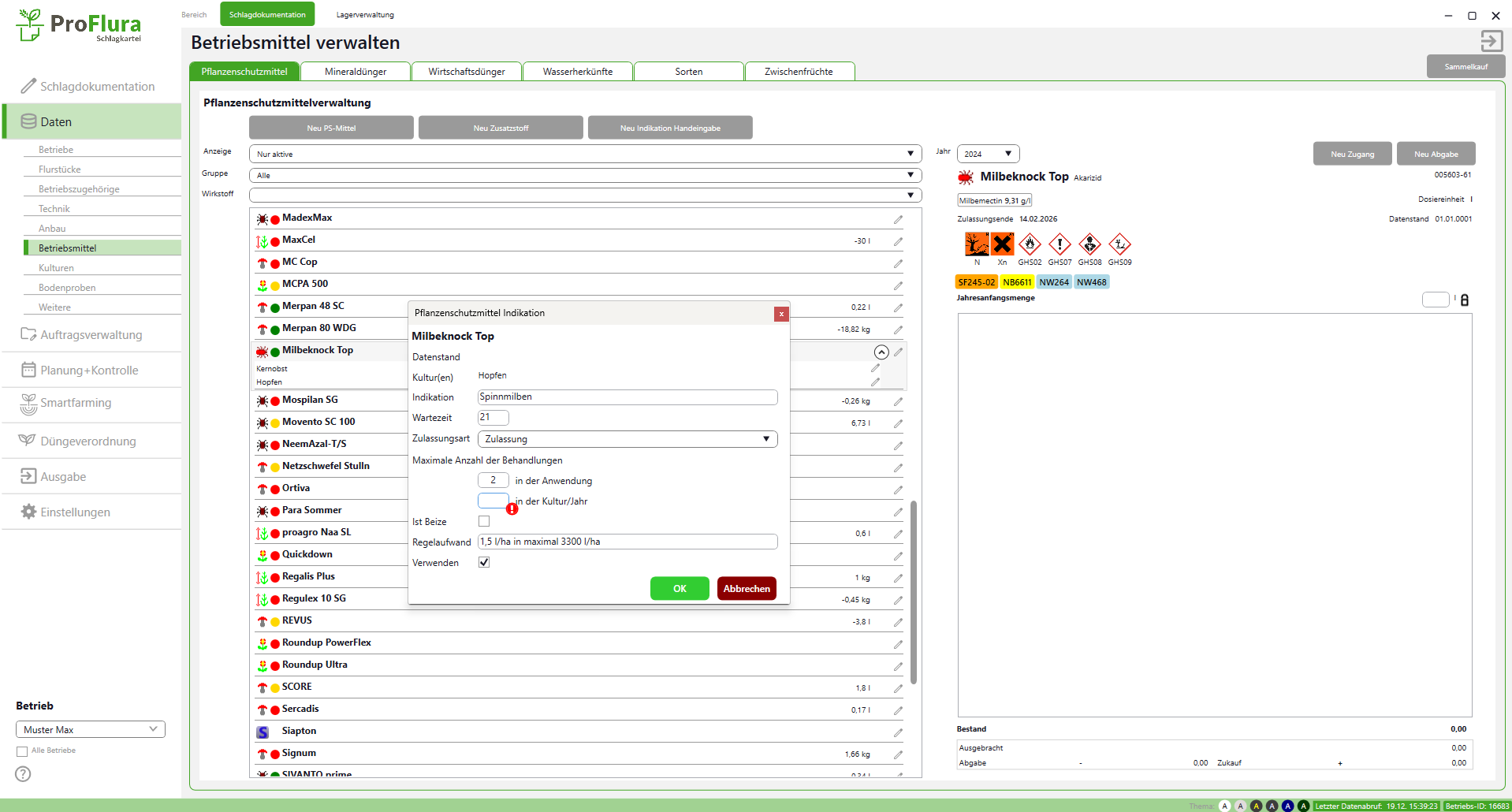Enable the Ist Beize checkbox
Screen dimensions: 1512x812
click(x=484, y=521)
